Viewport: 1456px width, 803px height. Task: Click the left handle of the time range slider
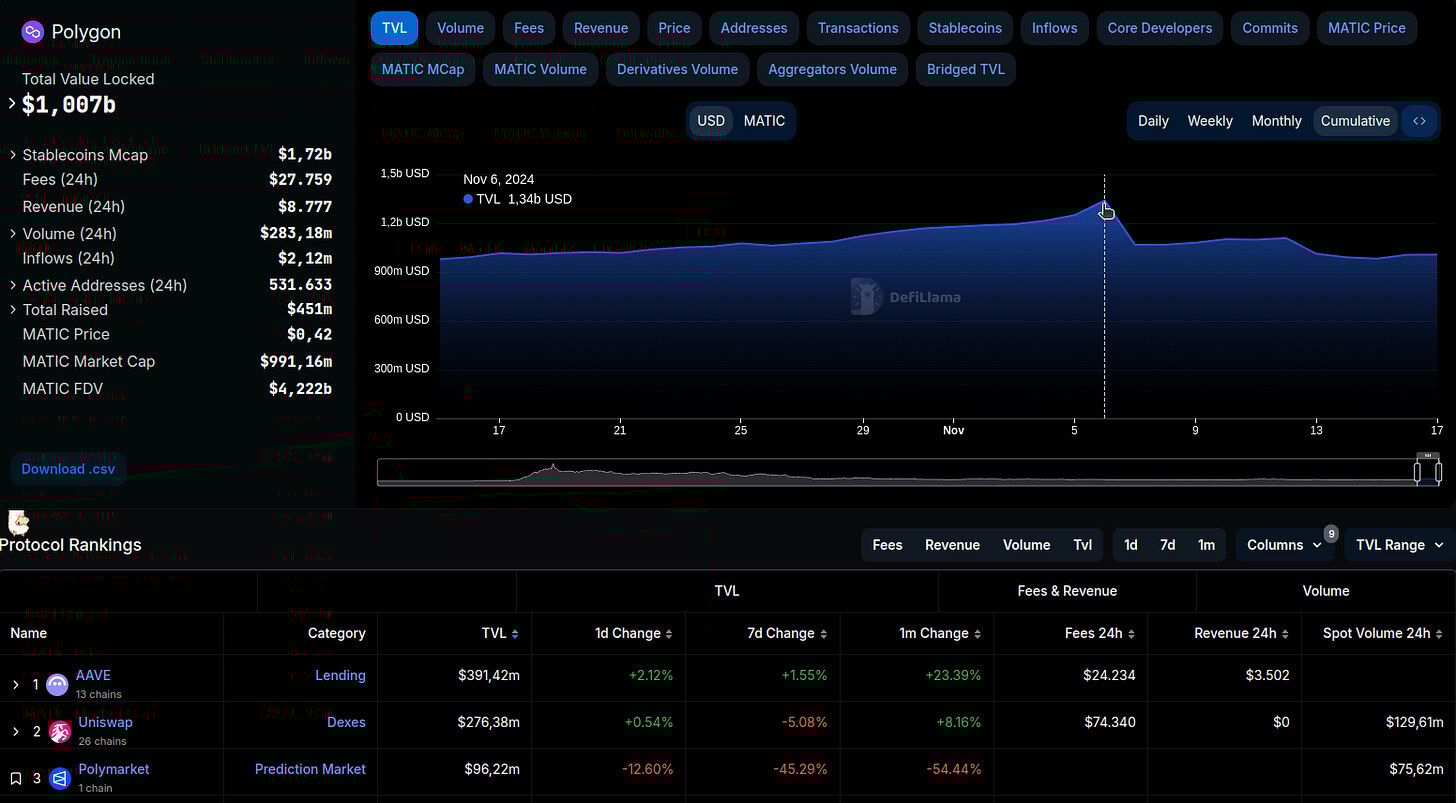(1418, 472)
